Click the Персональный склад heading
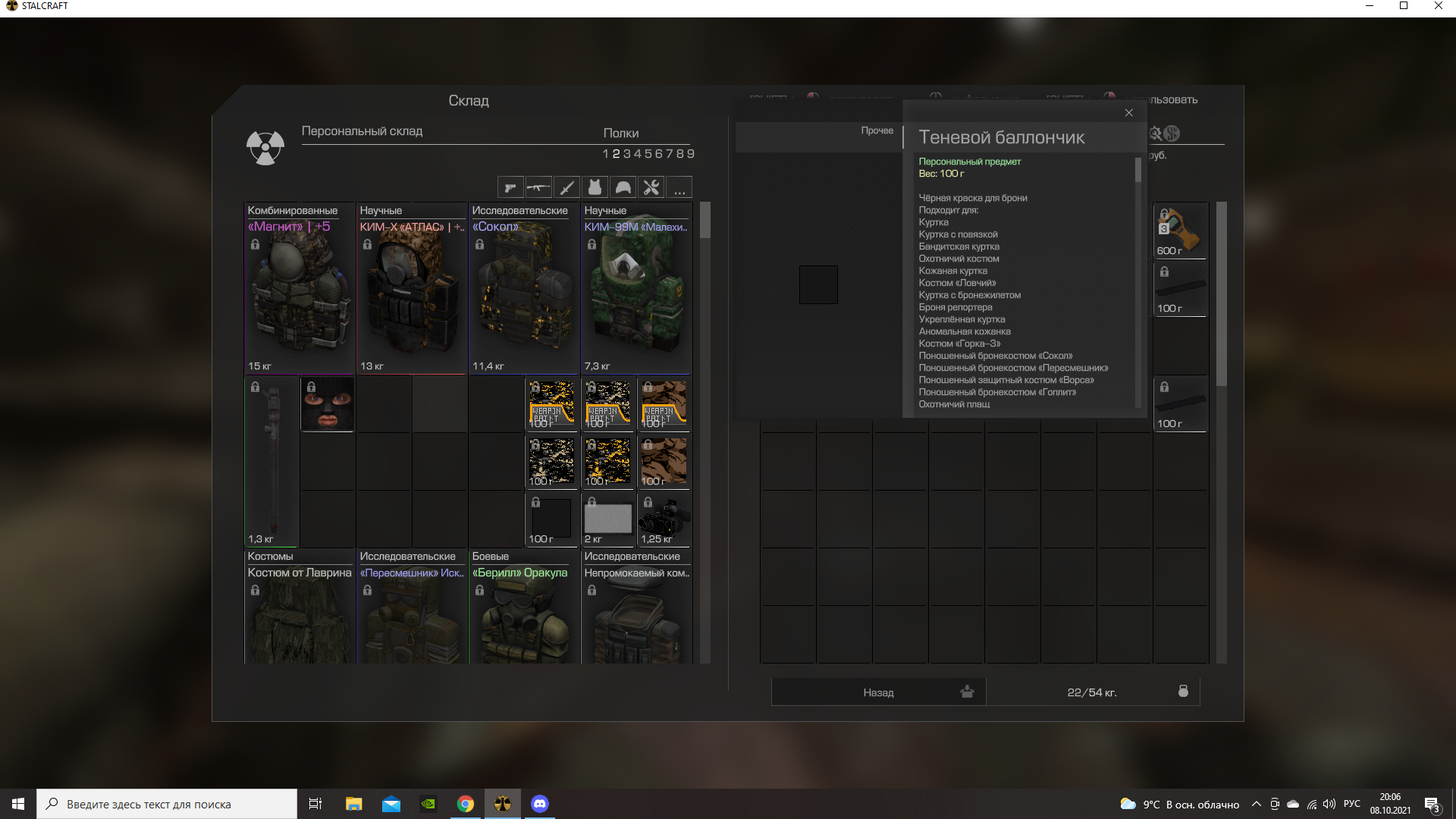Viewport: 1456px width, 819px height. (x=362, y=131)
